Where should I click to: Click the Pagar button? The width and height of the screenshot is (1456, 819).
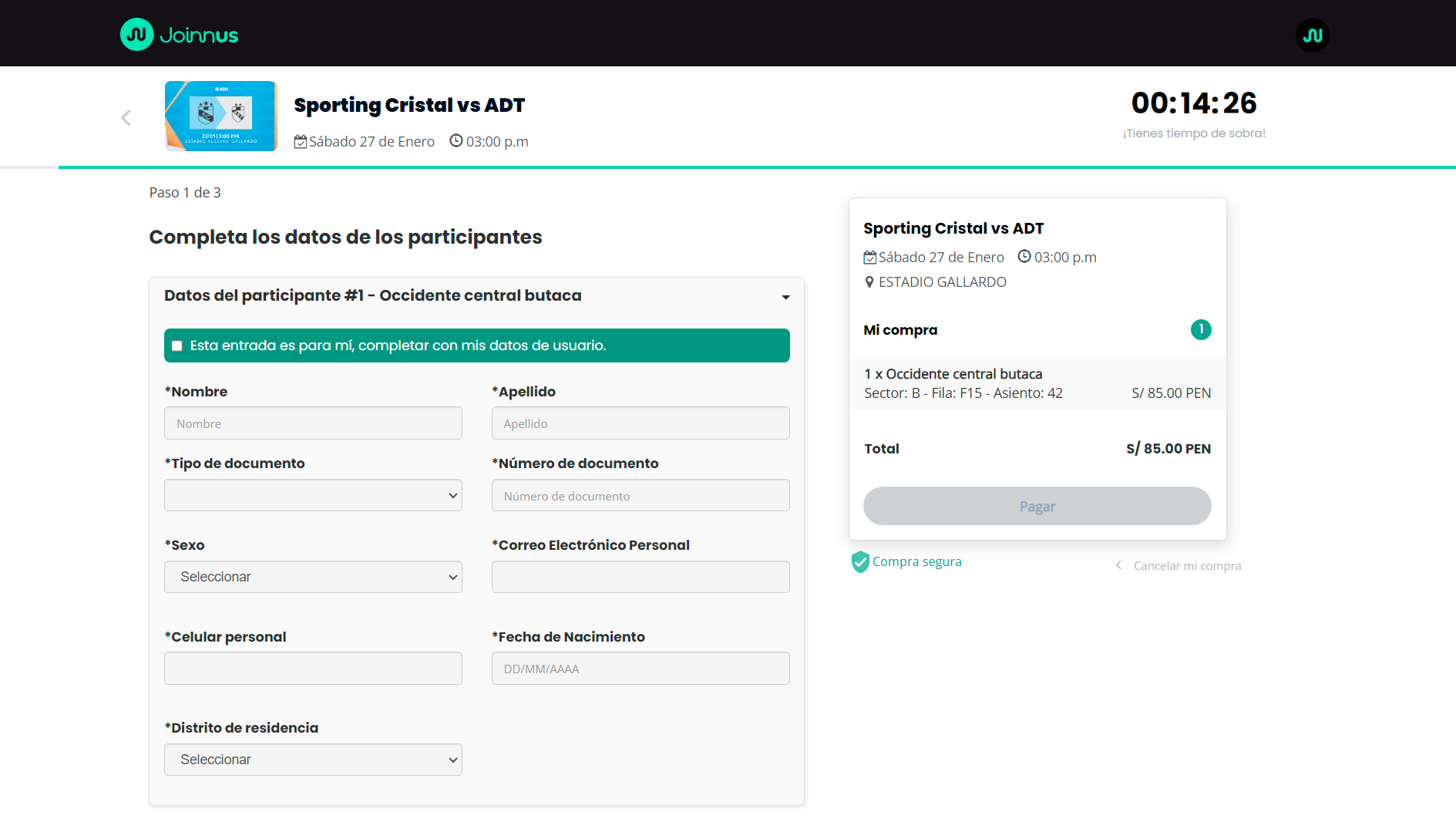coord(1037,506)
